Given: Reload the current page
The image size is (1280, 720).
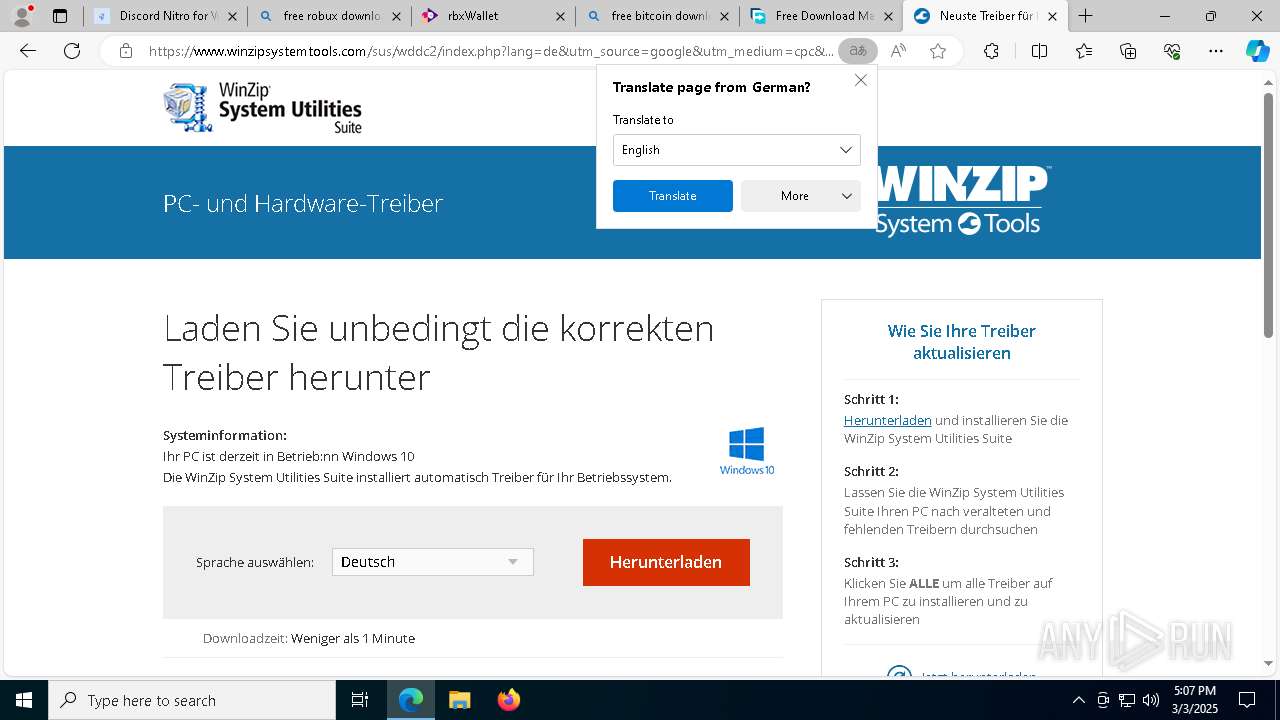Looking at the screenshot, I should [72, 51].
